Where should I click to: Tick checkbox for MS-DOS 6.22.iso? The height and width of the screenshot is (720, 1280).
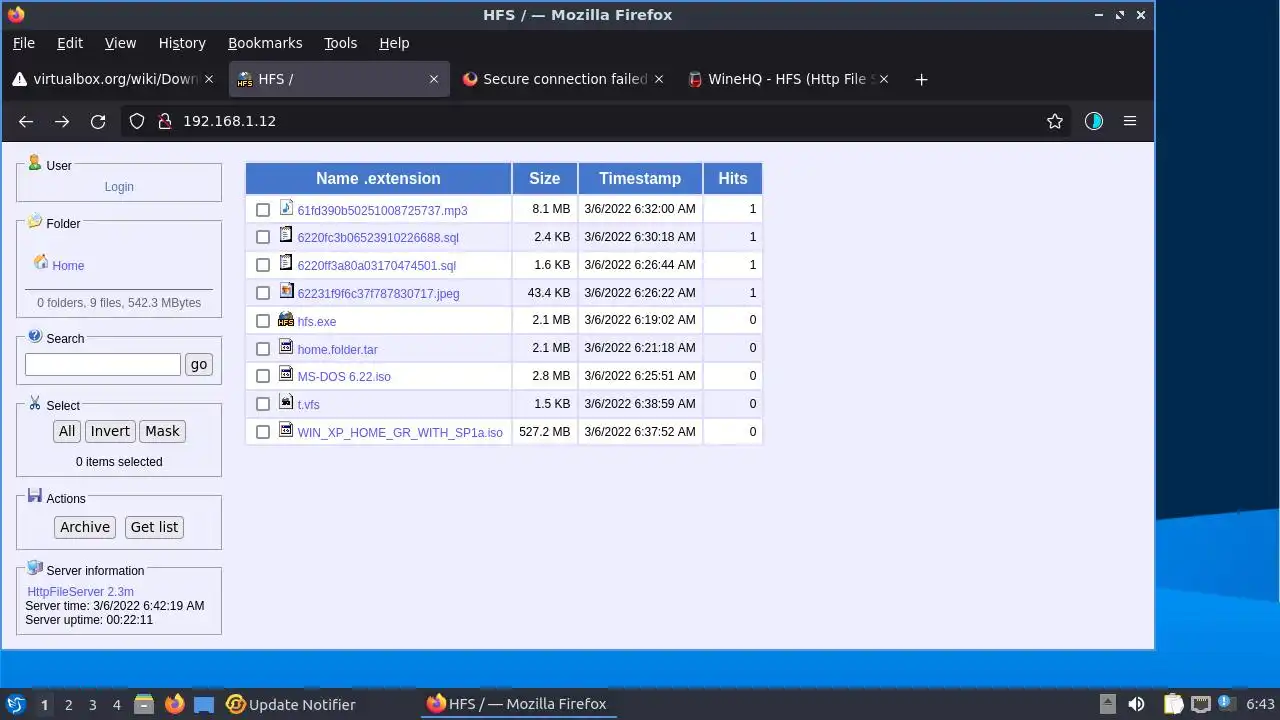click(x=263, y=376)
